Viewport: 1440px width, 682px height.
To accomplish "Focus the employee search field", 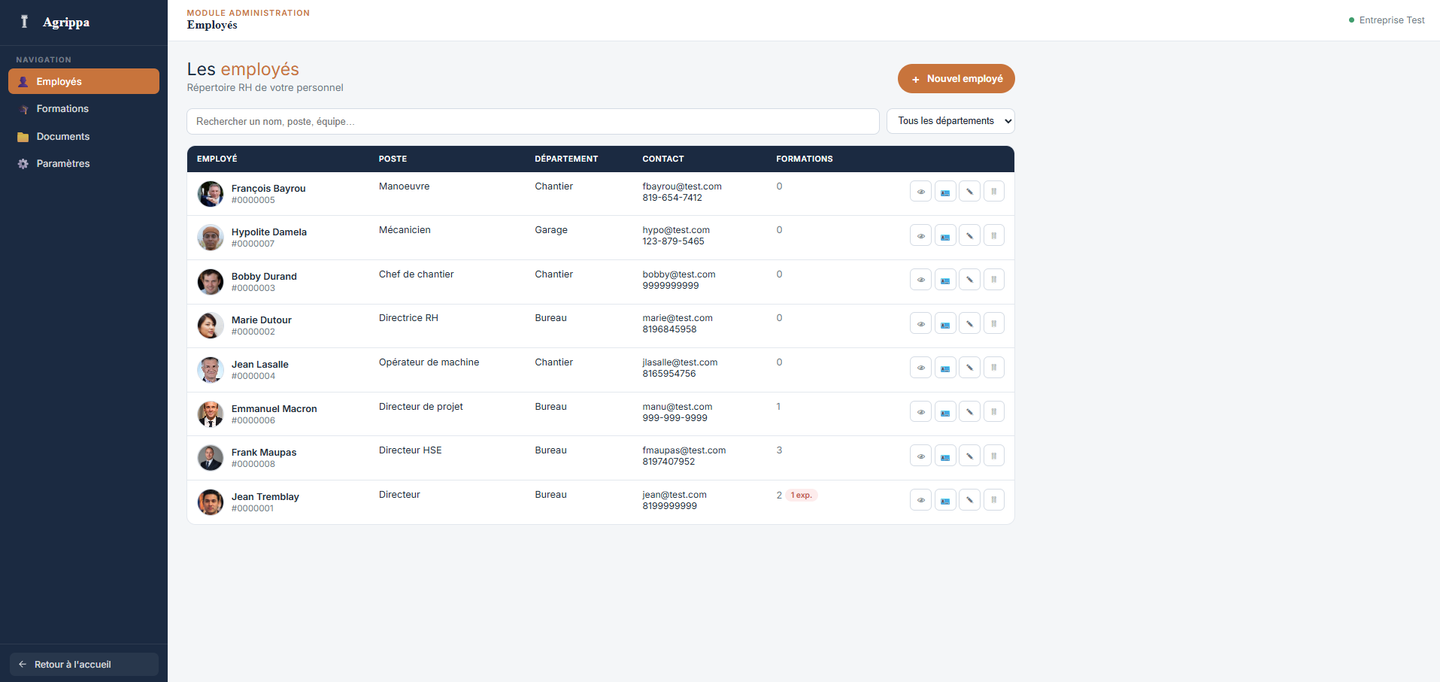I will click(x=533, y=121).
